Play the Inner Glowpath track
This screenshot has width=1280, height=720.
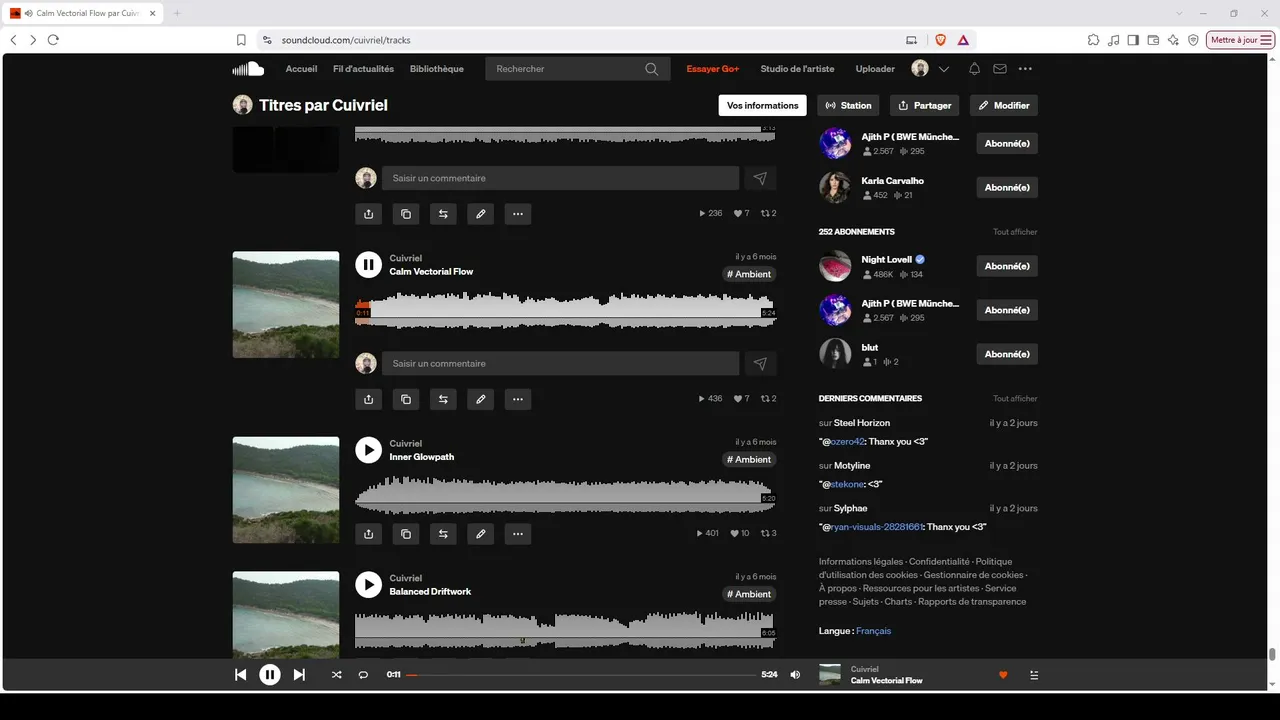(x=368, y=450)
